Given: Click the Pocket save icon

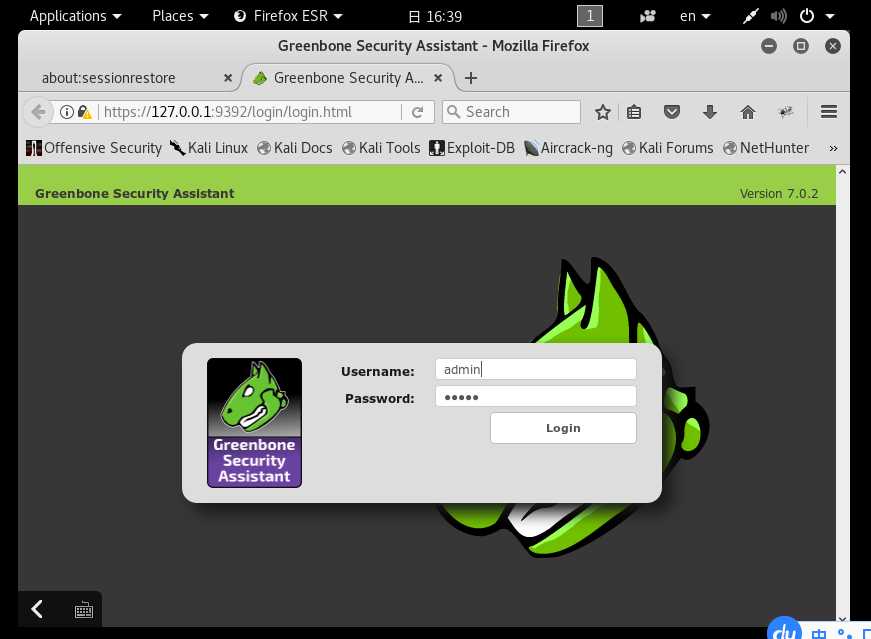Looking at the screenshot, I should click(672, 112).
